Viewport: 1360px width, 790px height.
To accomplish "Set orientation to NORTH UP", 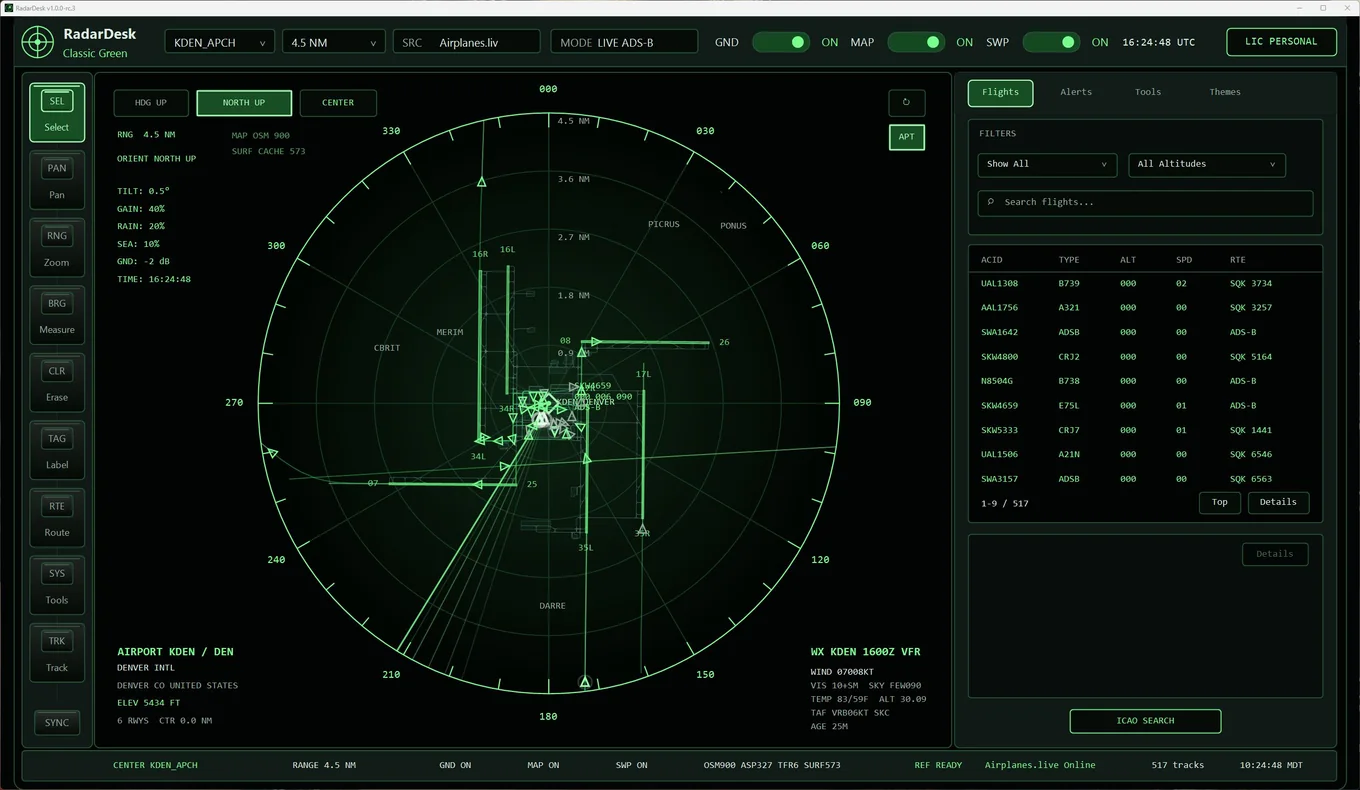I will coord(244,103).
